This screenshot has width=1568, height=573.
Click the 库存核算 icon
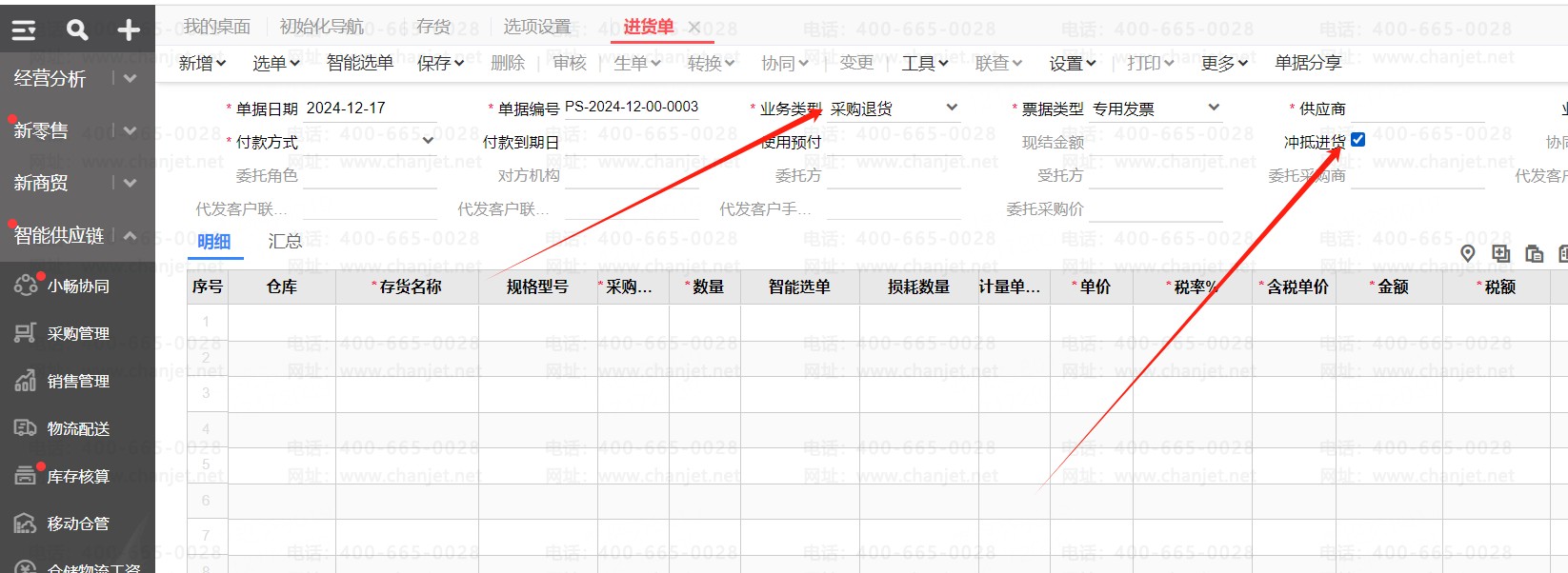click(x=26, y=475)
